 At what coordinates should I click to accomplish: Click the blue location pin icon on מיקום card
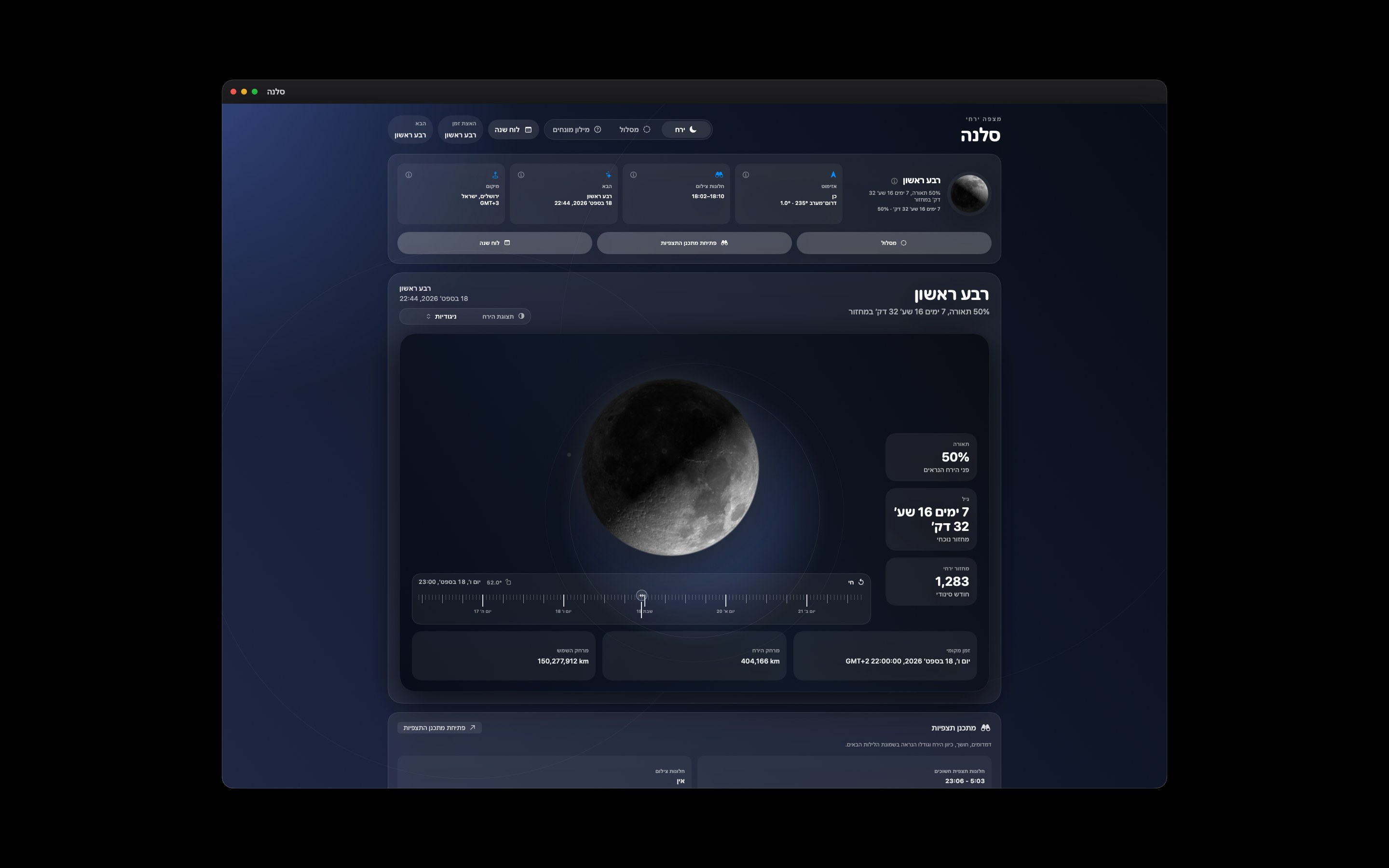(495, 175)
